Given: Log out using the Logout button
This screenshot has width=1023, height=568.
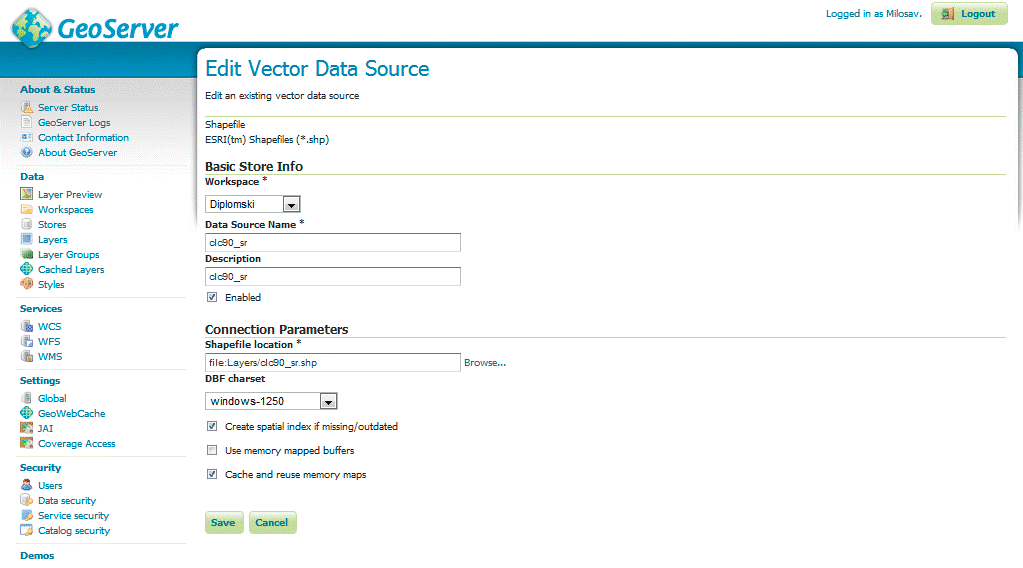Looking at the screenshot, I should 968,14.
